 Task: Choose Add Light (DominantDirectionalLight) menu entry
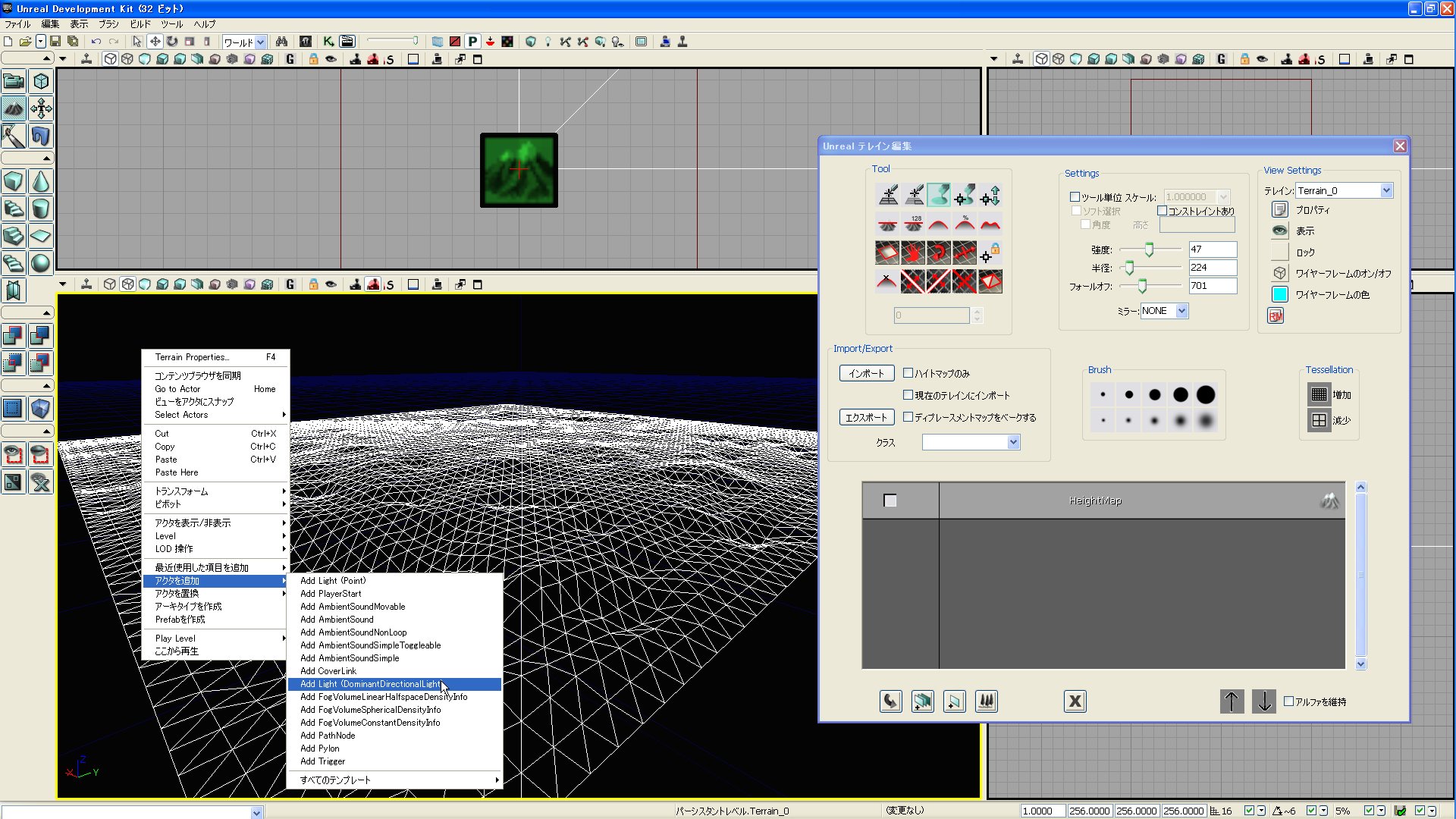pyautogui.click(x=370, y=684)
